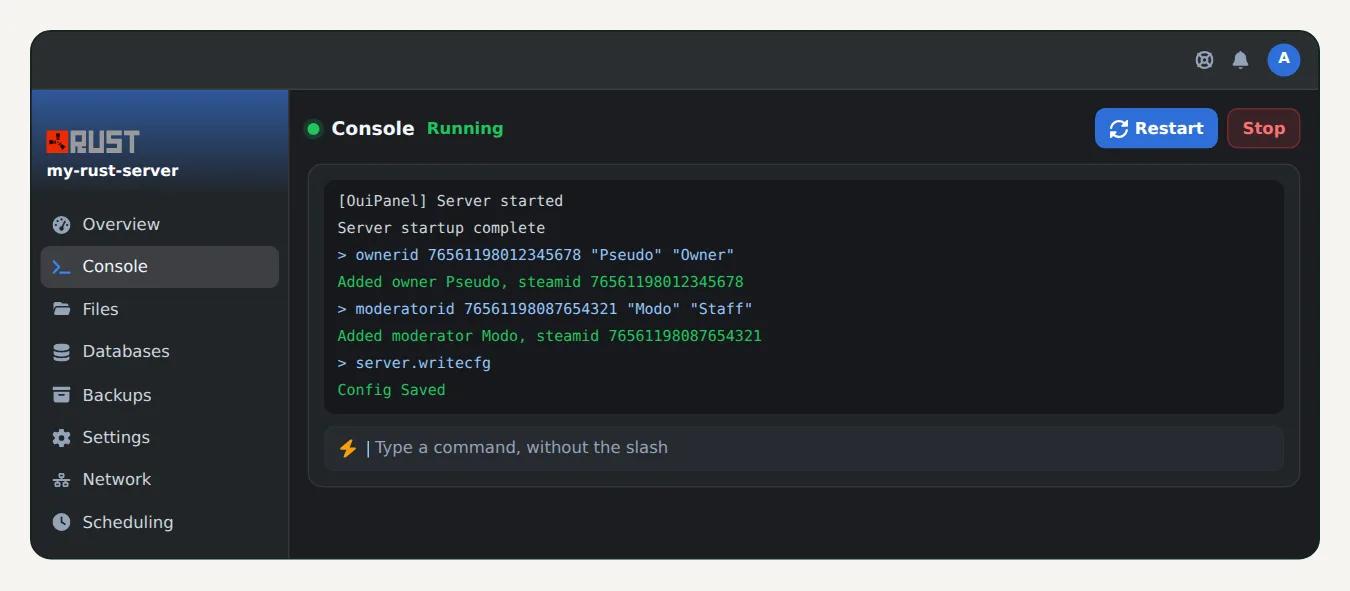Open the help lifebuoy icon
The width and height of the screenshot is (1350, 591).
coord(1204,60)
